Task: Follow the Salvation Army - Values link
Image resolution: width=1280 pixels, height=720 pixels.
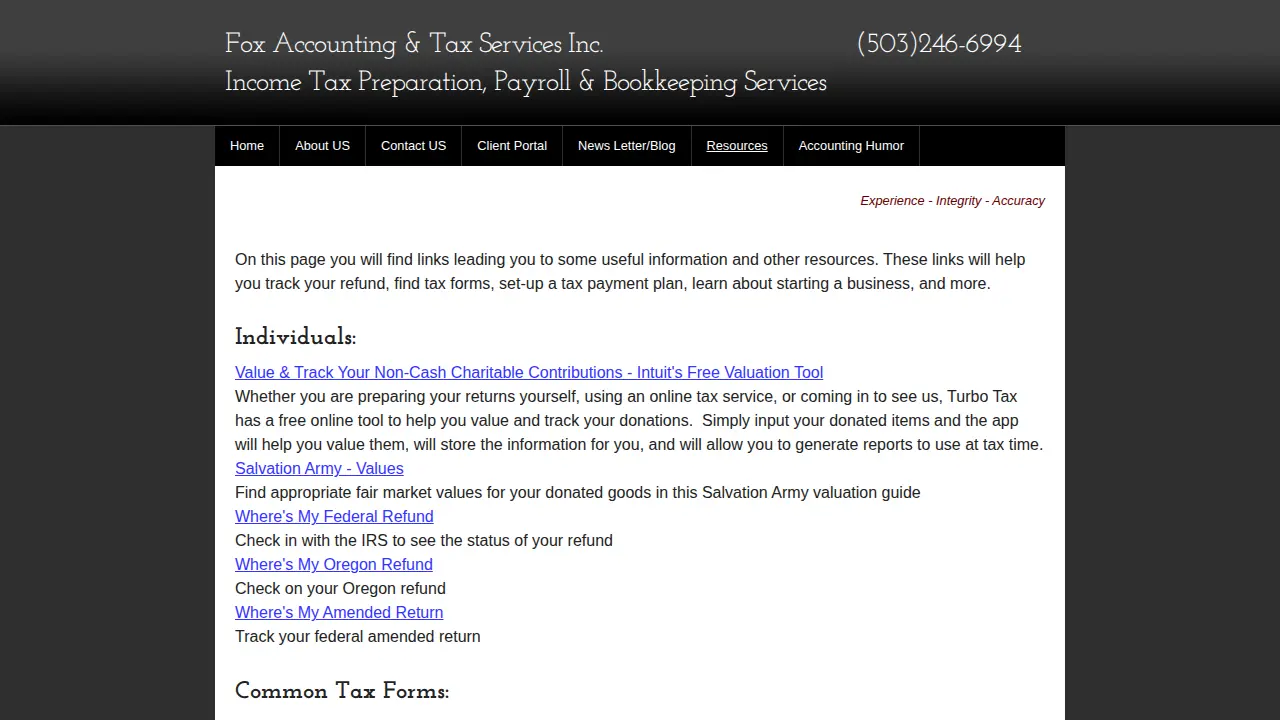Action: [319, 468]
